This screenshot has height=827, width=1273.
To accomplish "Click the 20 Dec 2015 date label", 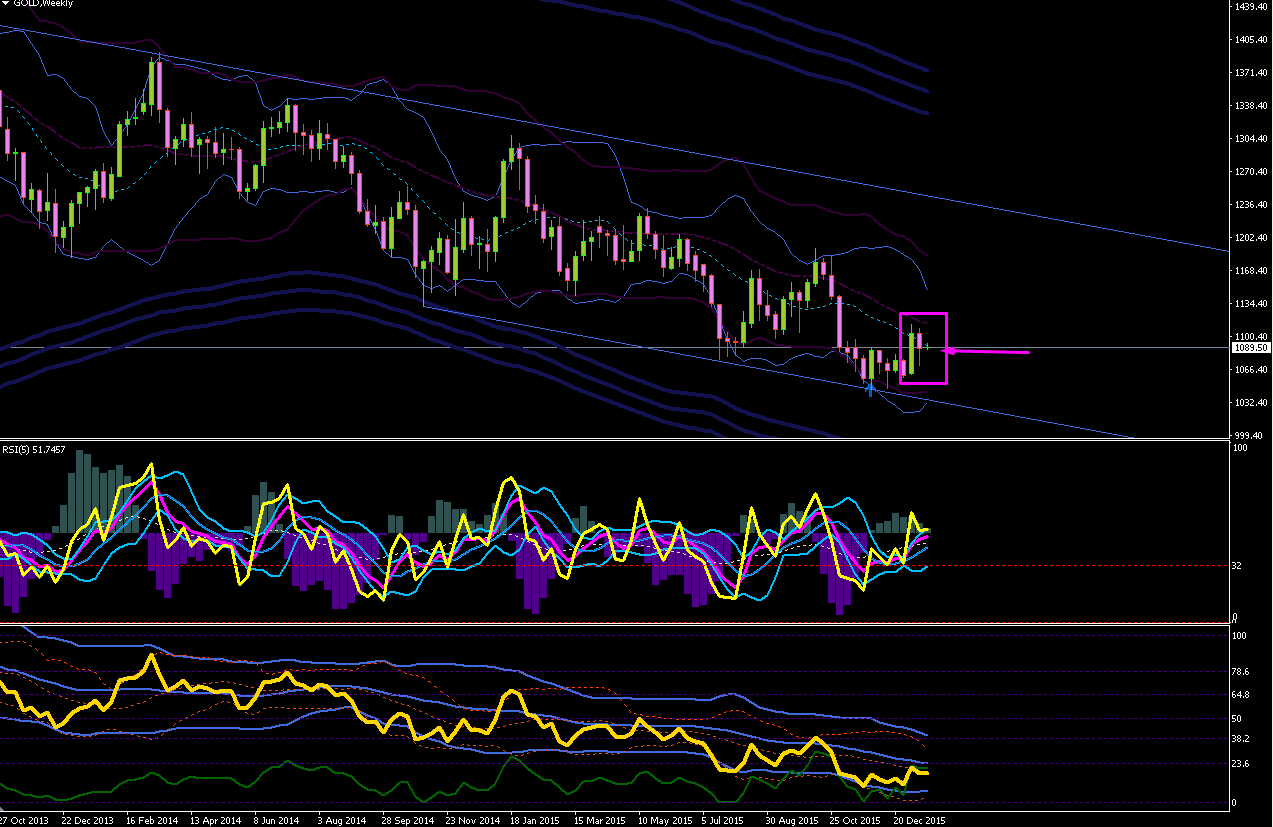I will tap(920, 819).
